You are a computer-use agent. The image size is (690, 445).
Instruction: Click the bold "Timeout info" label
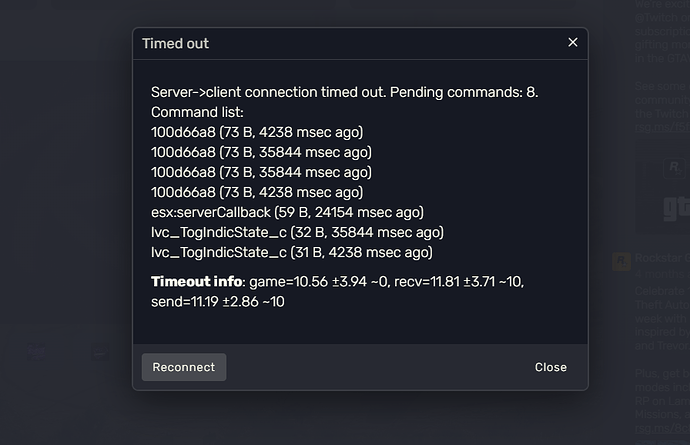click(196, 281)
